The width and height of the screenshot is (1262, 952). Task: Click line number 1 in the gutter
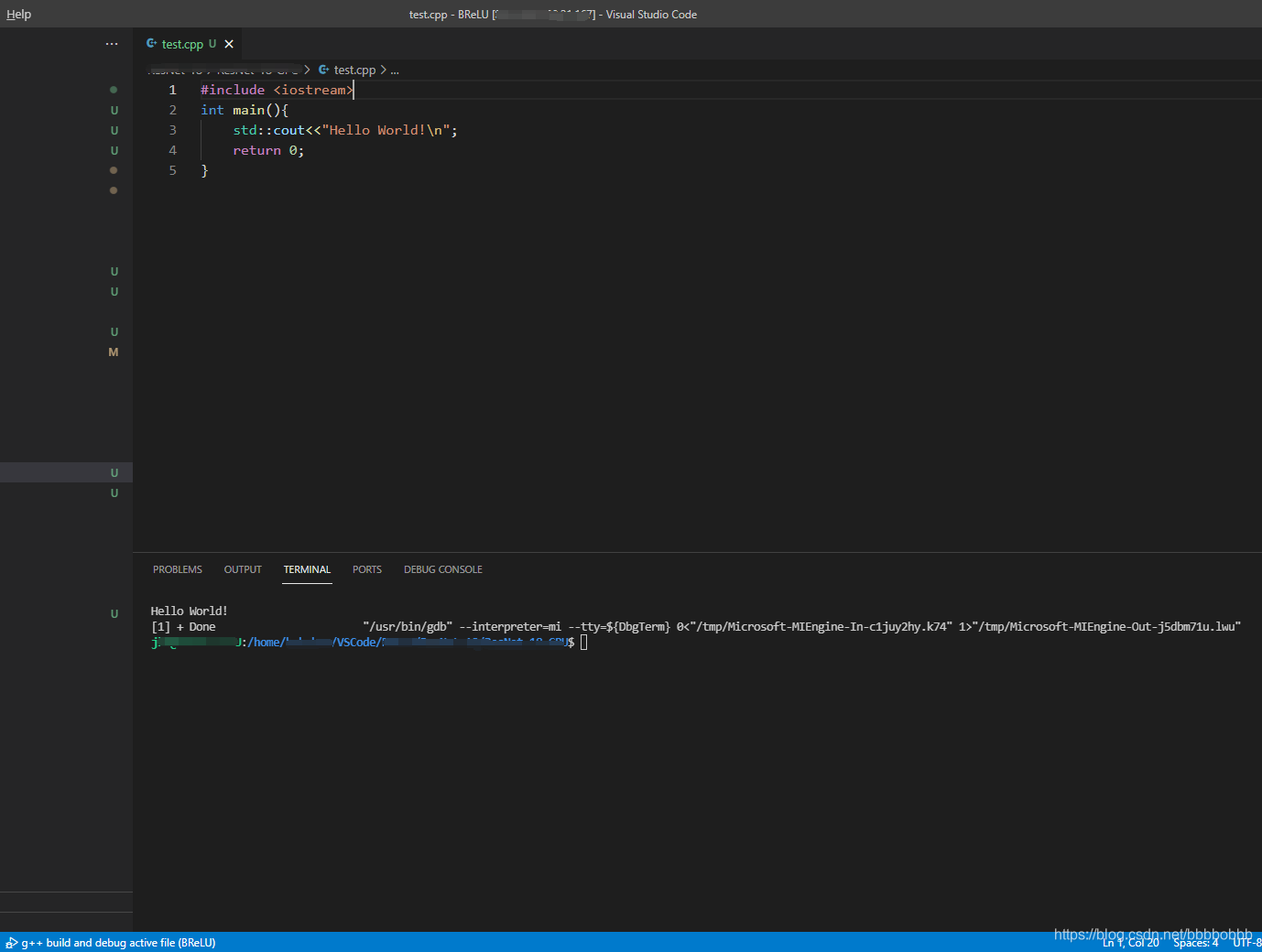coord(172,90)
